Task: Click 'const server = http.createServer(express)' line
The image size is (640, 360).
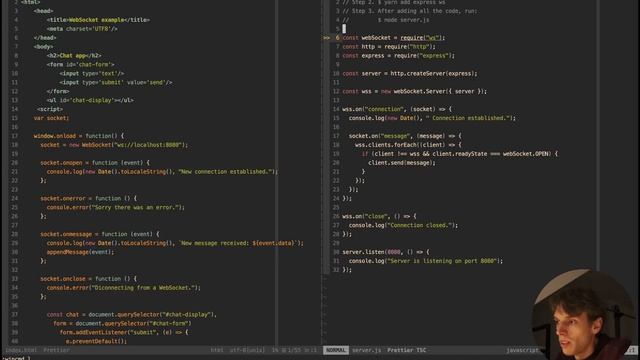Action: tap(410, 73)
